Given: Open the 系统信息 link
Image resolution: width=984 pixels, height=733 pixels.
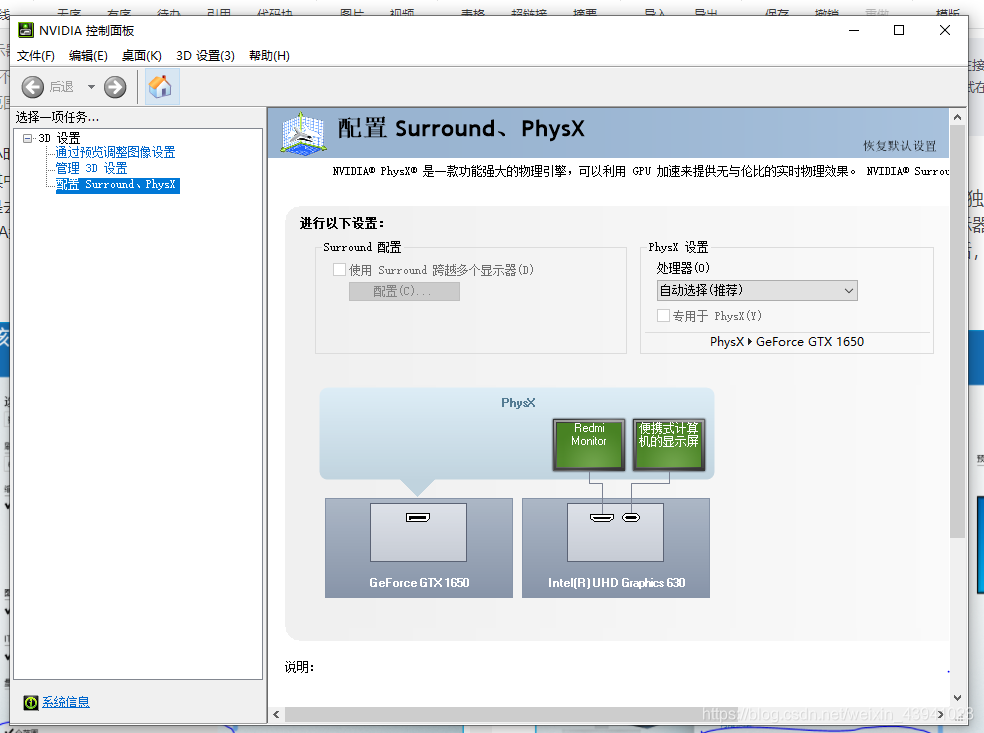Looking at the screenshot, I should tap(66, 702).
